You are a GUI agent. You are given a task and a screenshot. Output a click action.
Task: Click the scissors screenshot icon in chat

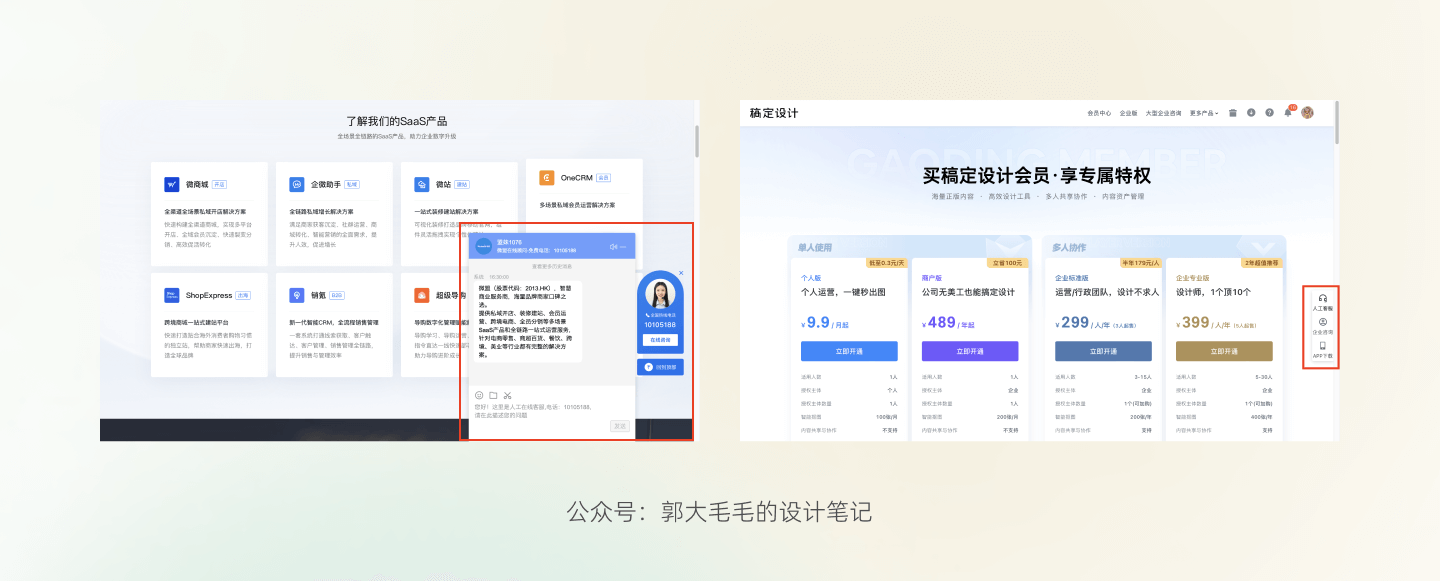507,395
